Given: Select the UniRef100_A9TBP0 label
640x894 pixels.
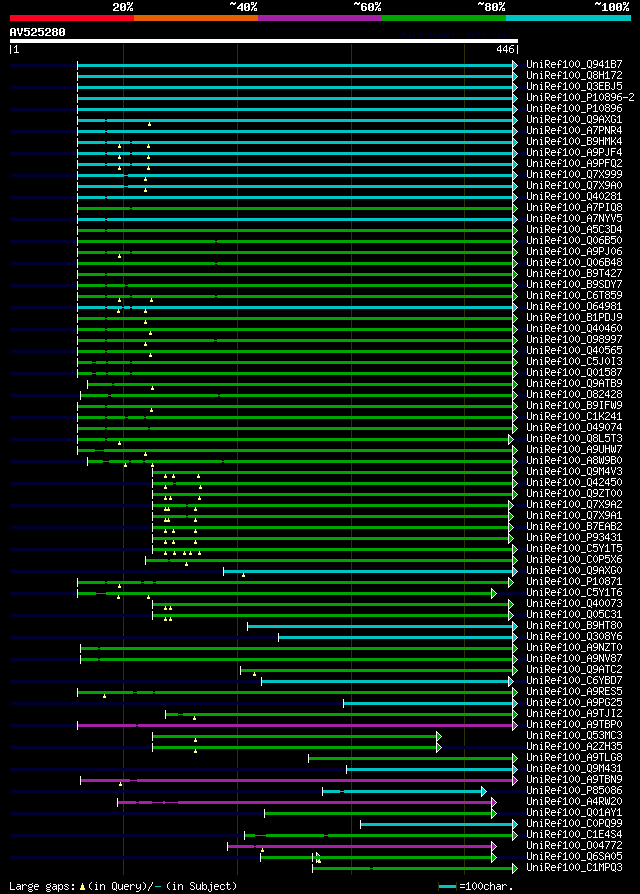Looking at the screenshot, I should [574, 725].
